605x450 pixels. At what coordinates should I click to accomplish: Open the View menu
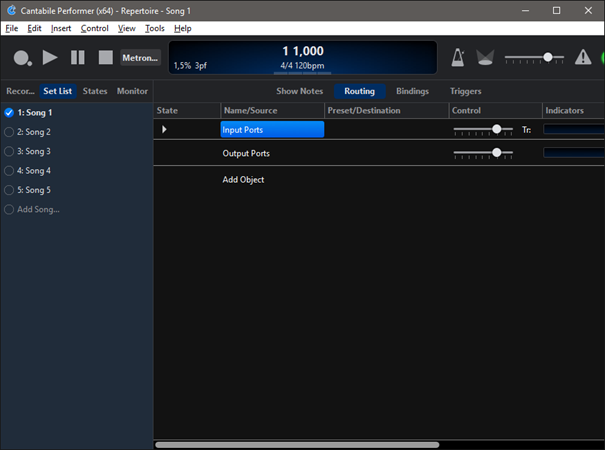[127, 29]
